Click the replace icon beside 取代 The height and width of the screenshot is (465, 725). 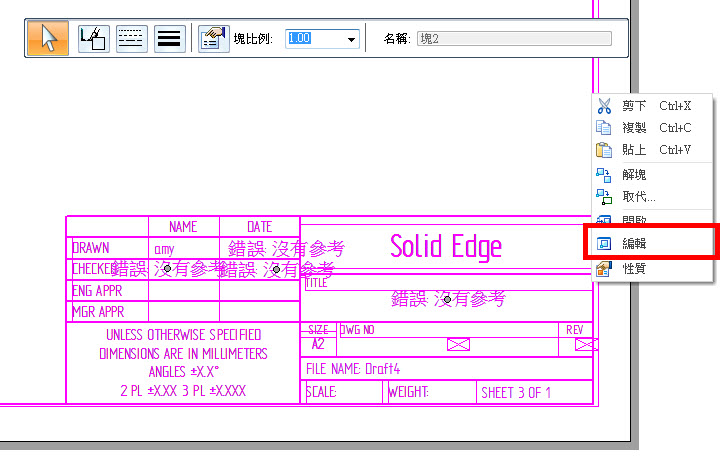[604, 197]
